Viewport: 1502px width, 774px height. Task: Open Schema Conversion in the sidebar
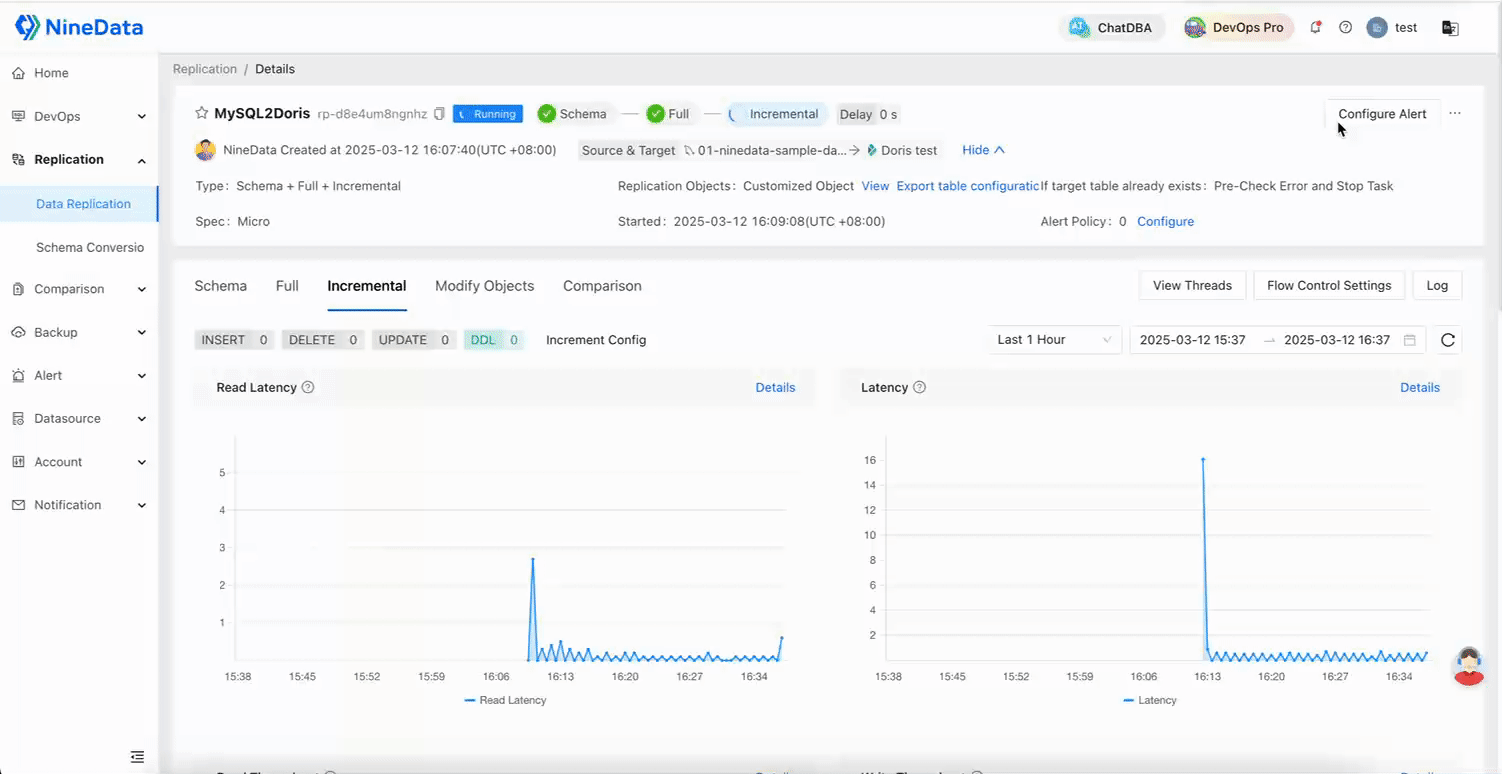click(x=90, y=247)
